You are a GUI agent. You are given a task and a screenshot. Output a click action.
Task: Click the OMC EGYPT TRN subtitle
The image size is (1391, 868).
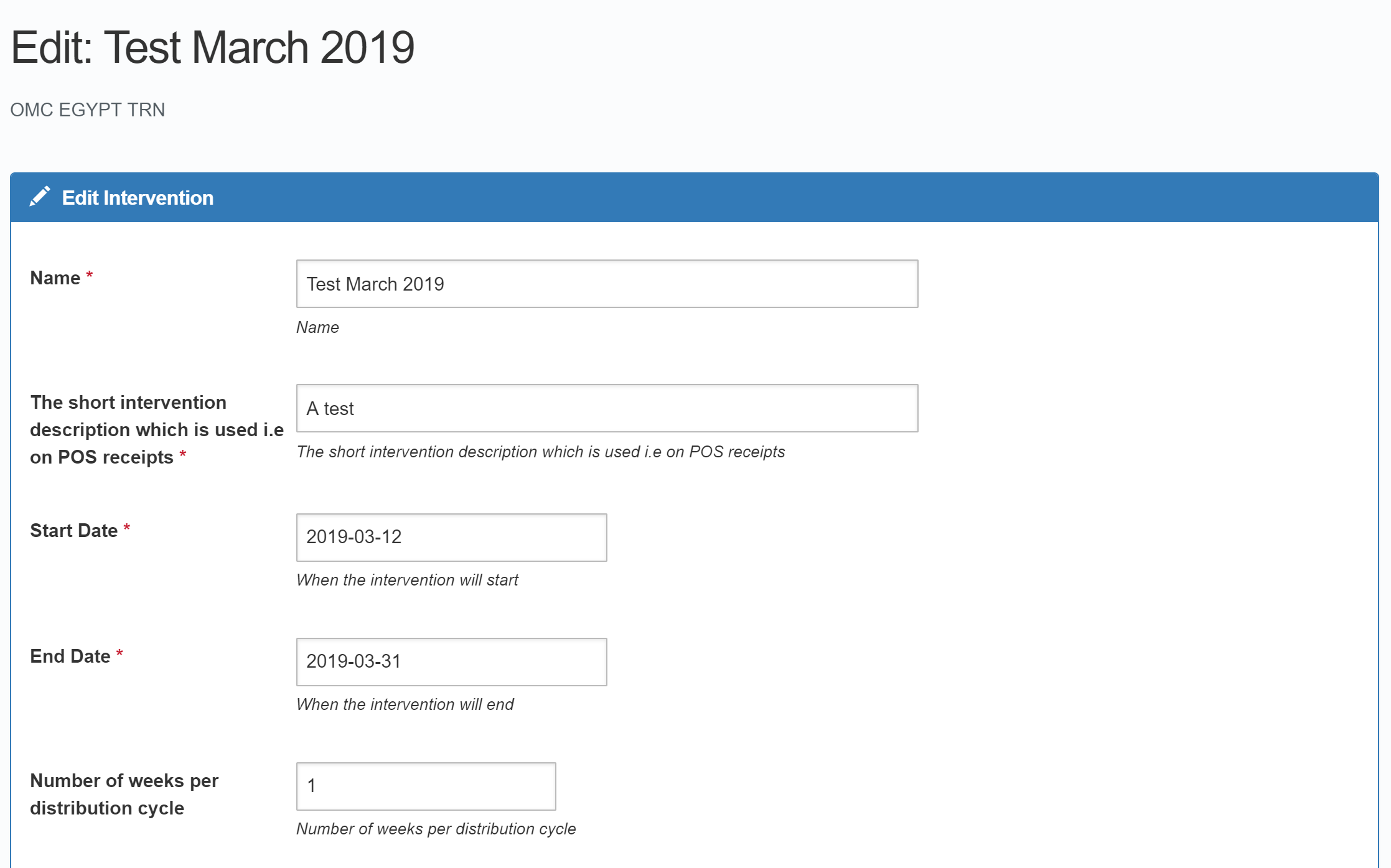[88, 110]
